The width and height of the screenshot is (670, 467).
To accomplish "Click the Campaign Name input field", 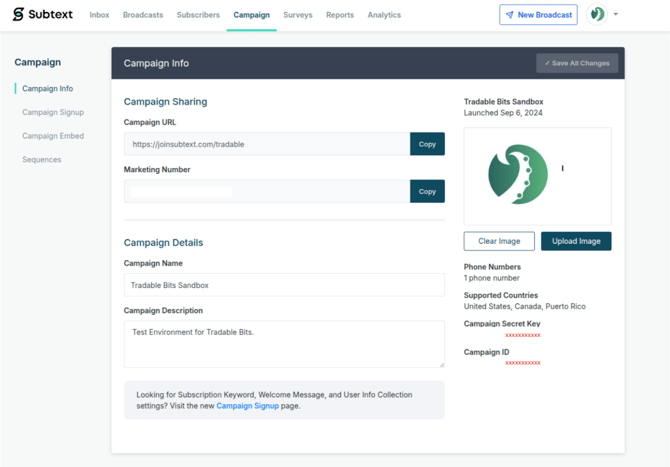I will click(x=284, y=285).
